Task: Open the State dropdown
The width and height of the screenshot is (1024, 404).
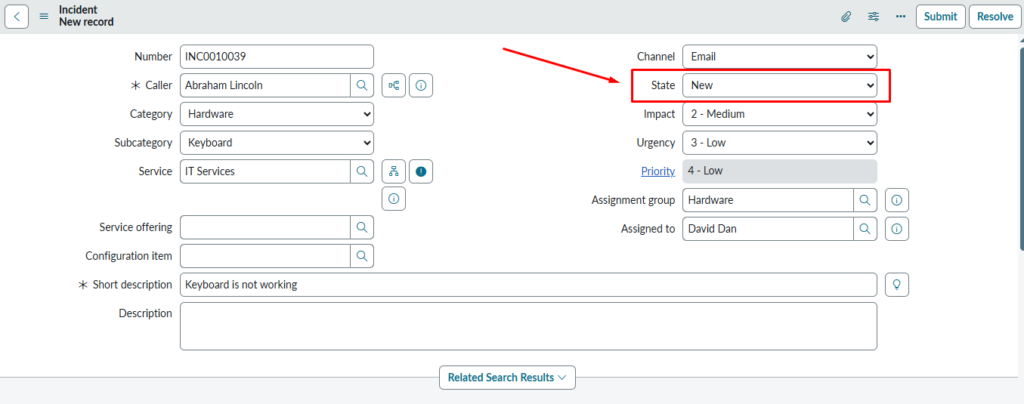Action: coord(779,86)
